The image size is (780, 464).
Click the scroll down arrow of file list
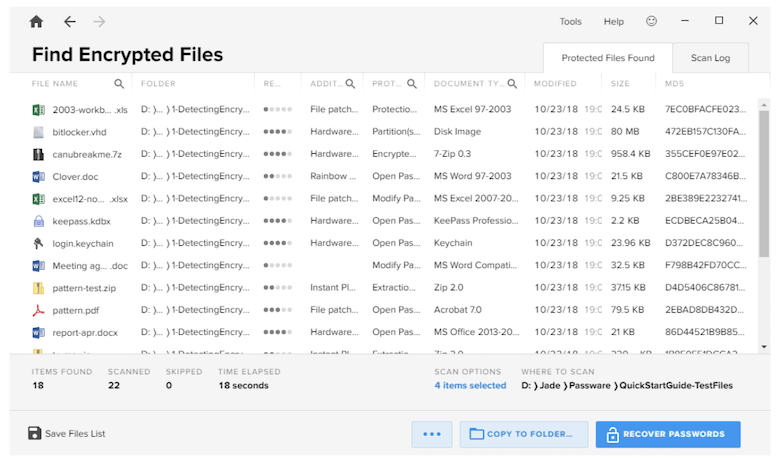point(764,347)
